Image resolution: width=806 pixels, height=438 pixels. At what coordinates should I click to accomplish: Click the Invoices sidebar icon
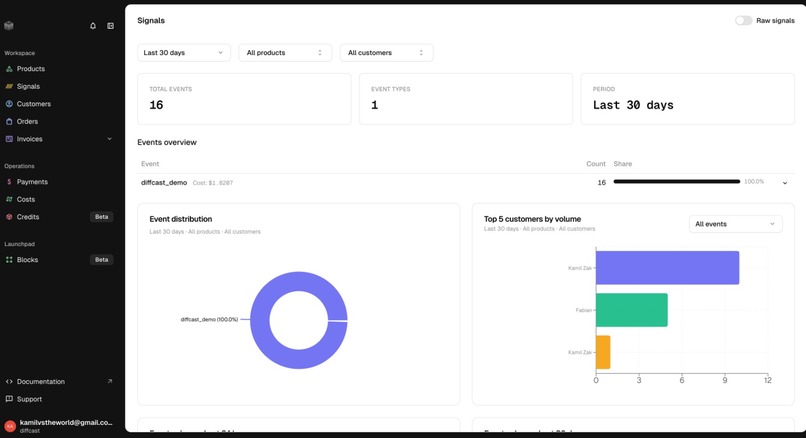tap(9, 139)
